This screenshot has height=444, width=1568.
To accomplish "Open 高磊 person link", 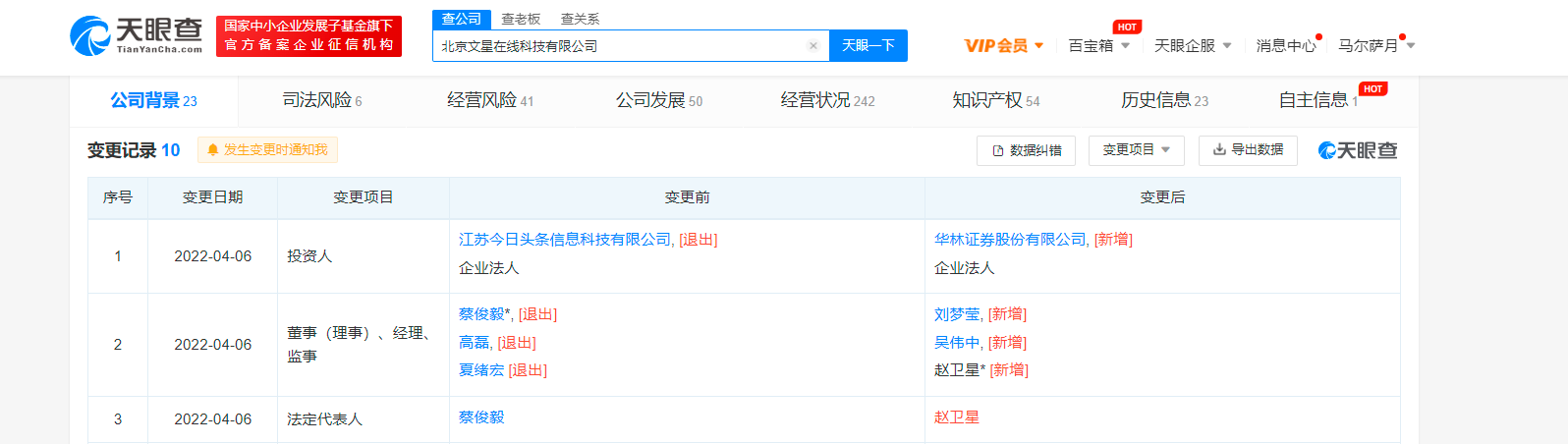I will coord(475,343).
